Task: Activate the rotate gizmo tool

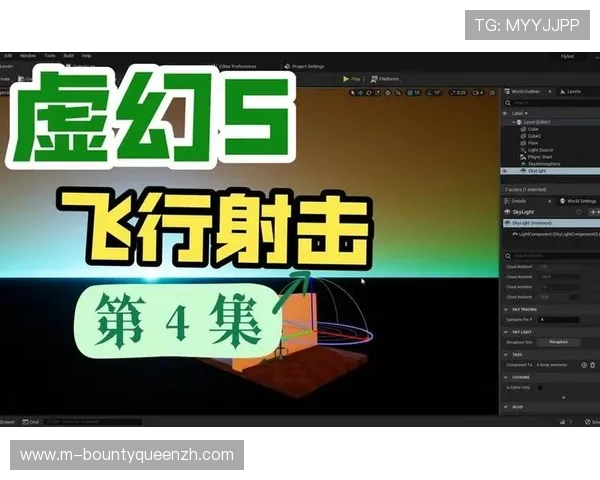Action: [x=369, y=93]
